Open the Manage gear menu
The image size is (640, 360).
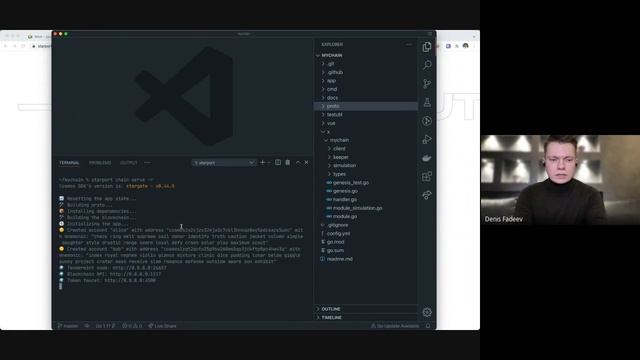click(x=427, y=312)
